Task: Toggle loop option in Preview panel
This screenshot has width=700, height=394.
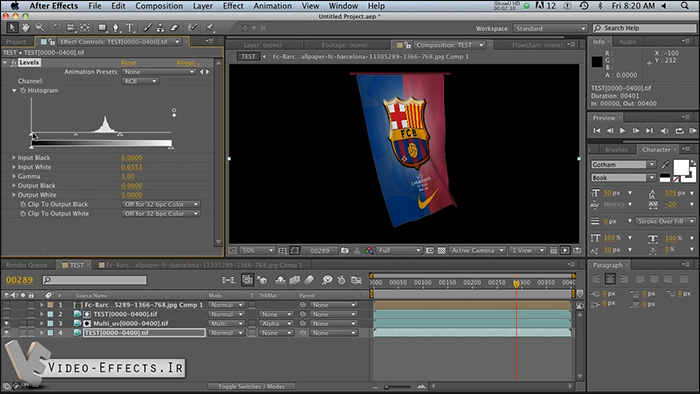Action: (x=679, y=131)
